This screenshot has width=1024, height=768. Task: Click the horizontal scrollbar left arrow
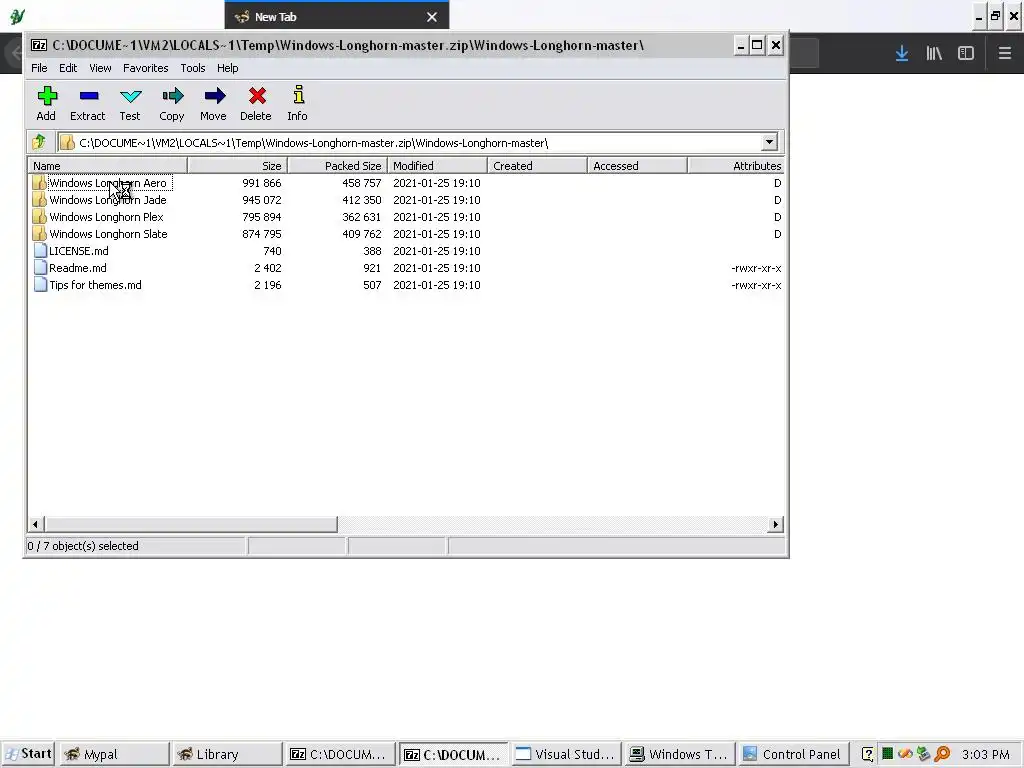click(36, 524)
